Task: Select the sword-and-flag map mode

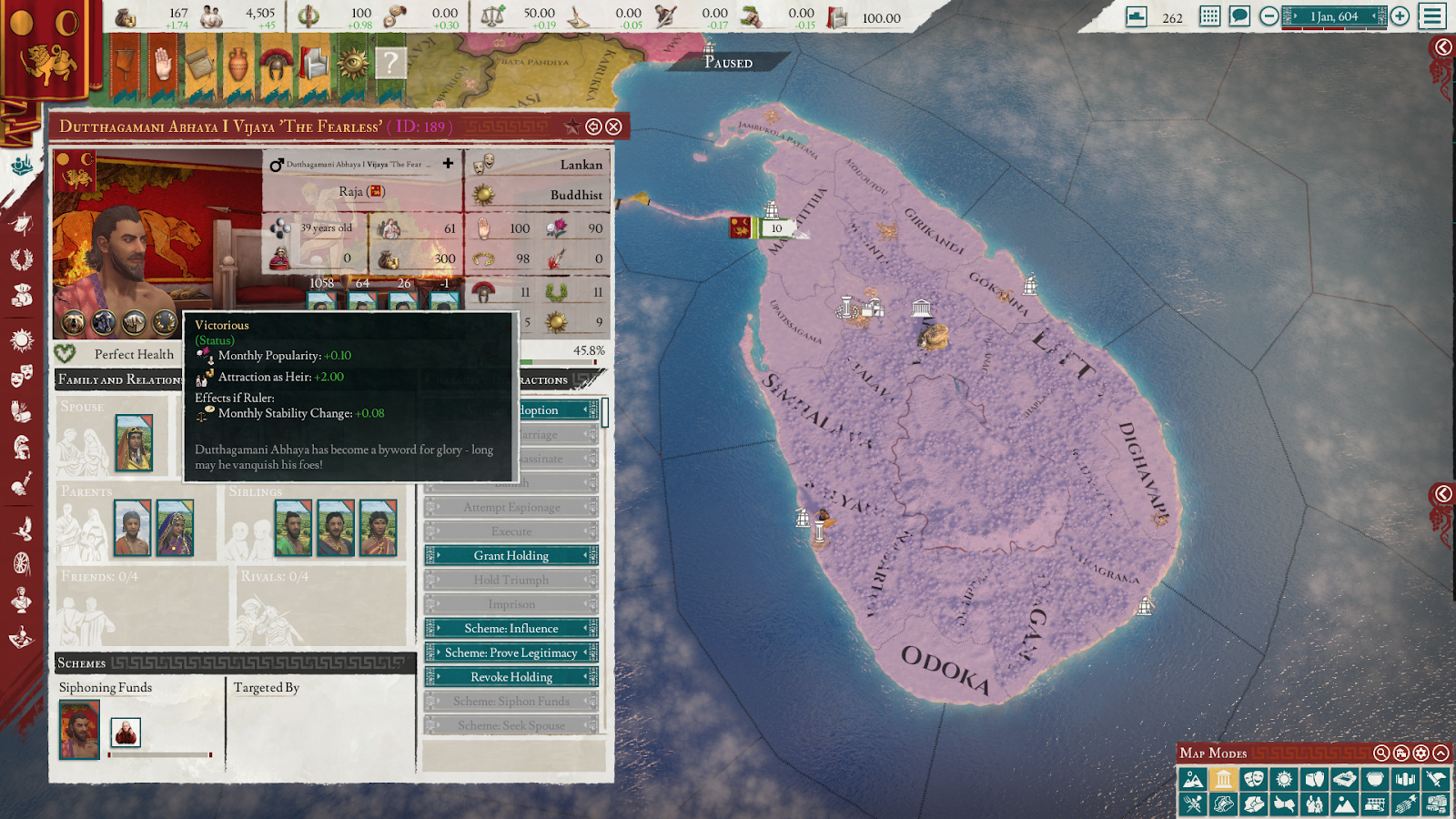Action: (x=1436, y=779)
